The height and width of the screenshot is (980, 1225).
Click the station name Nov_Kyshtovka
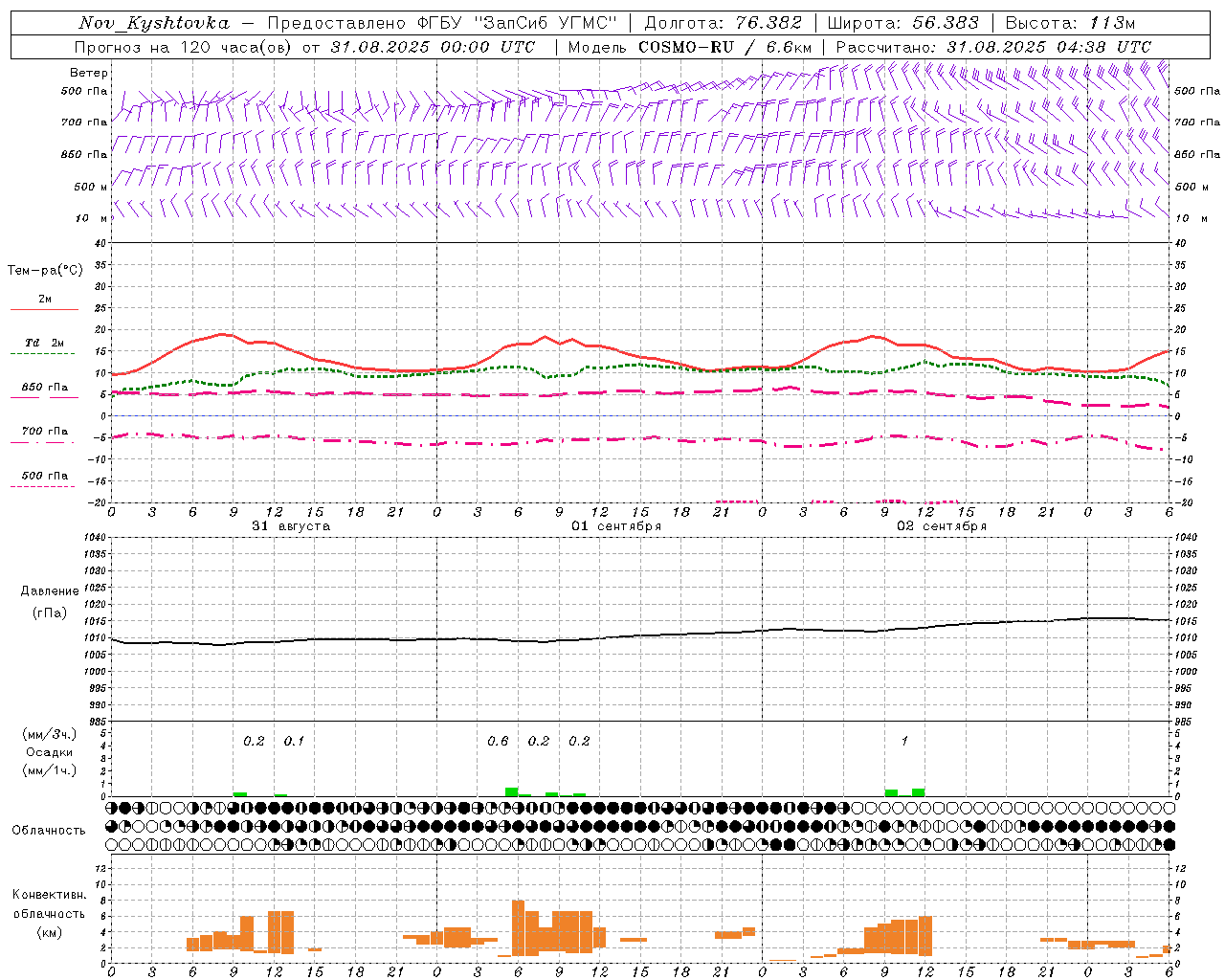[153, 23]
